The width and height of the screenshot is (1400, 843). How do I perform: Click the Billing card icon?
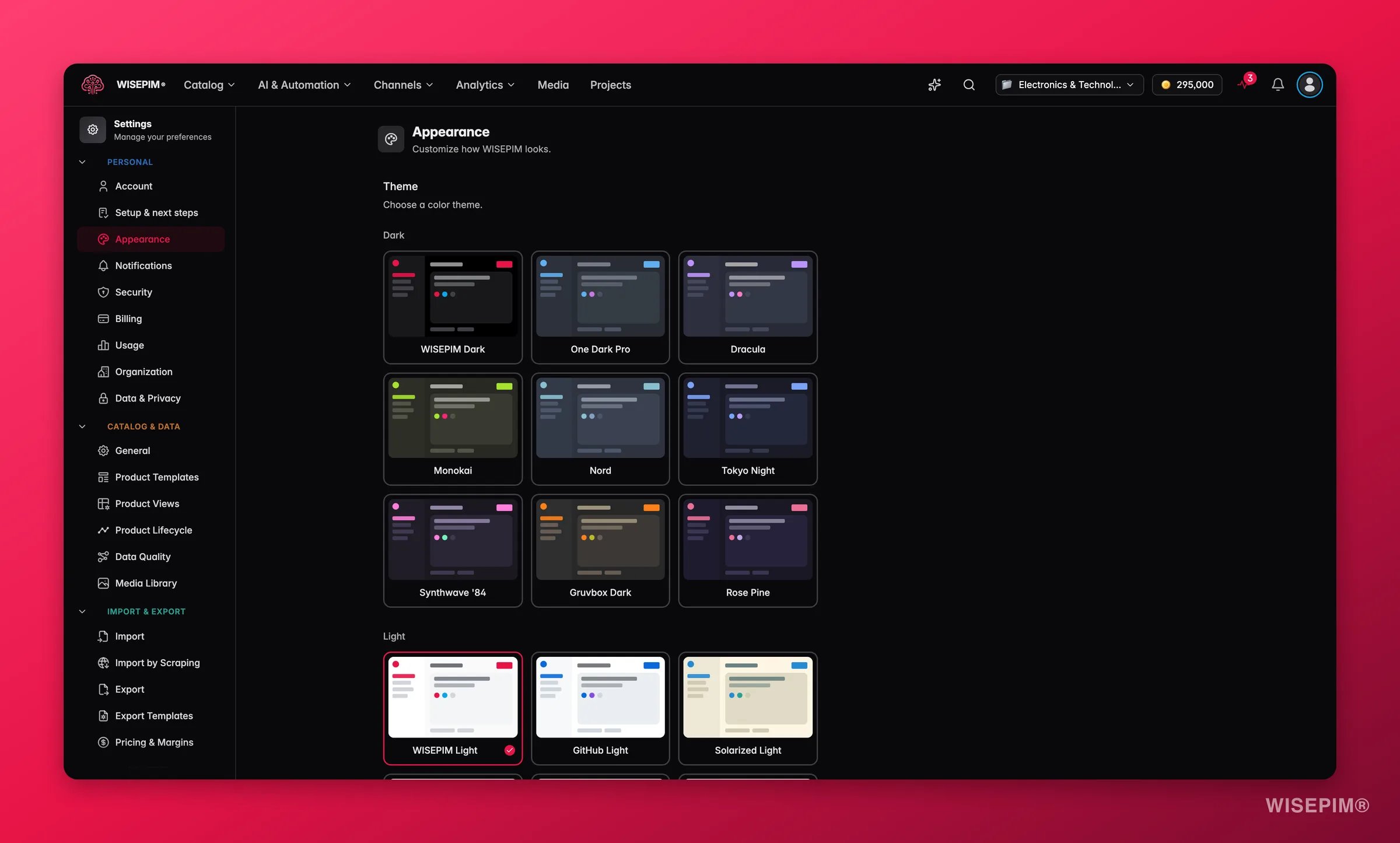tap(103, 319)
